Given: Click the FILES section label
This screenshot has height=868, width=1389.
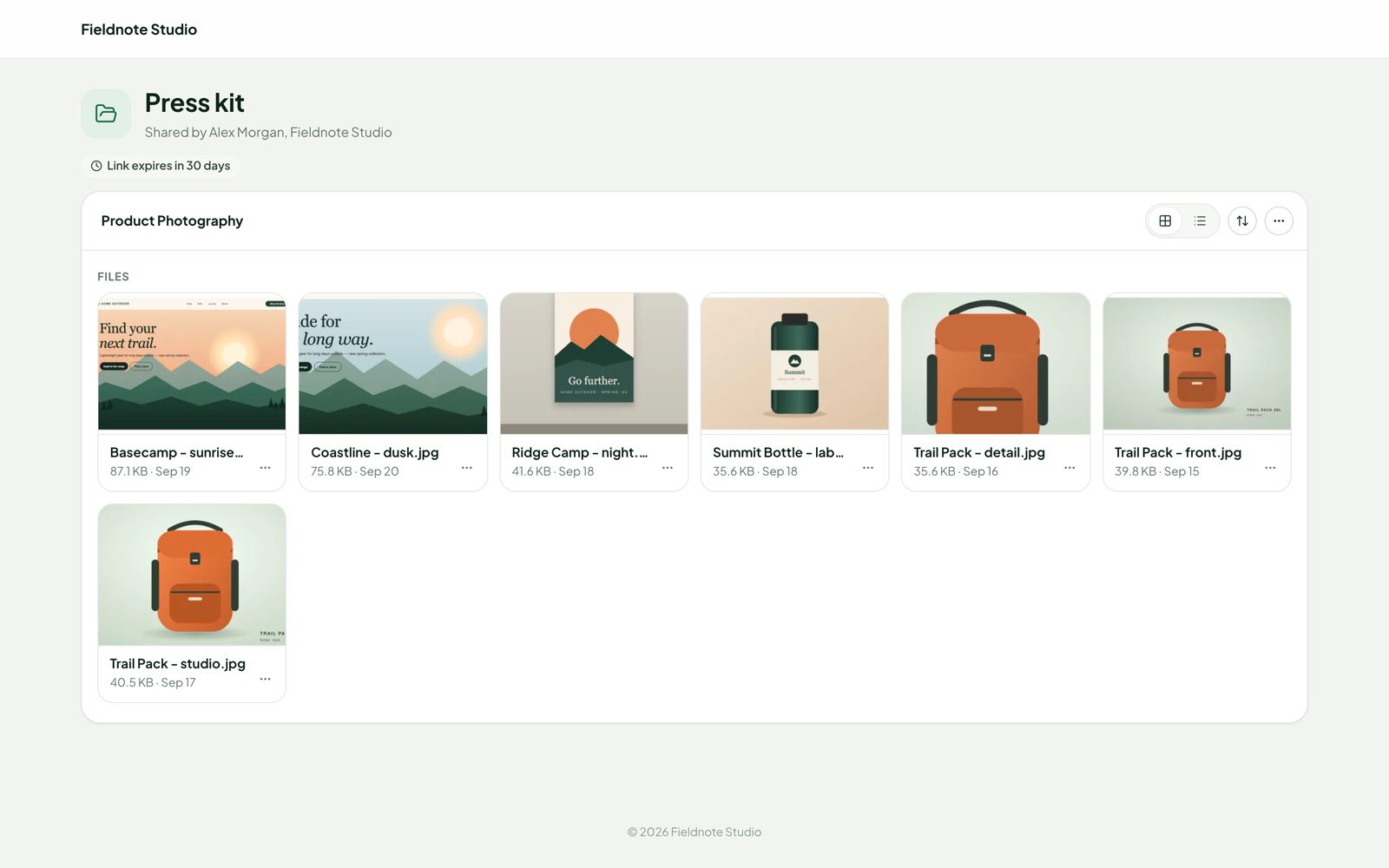Looking at the screenshot, I should coord(113,277).
